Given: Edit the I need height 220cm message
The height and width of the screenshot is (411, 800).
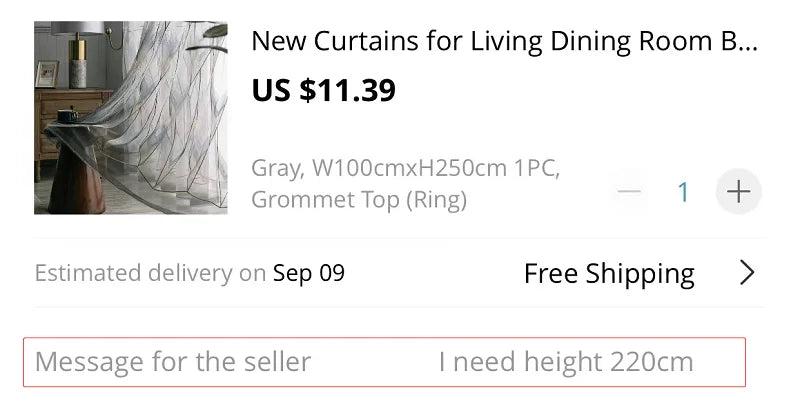Looking at the screenshot, I should coord(565,361).
